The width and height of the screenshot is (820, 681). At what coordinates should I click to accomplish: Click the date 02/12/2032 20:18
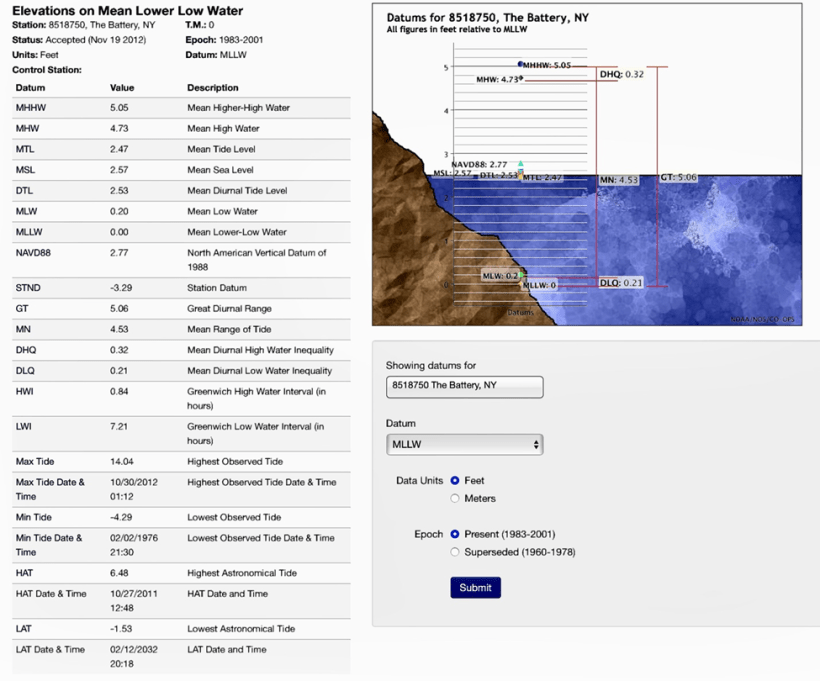pos(134,656)
